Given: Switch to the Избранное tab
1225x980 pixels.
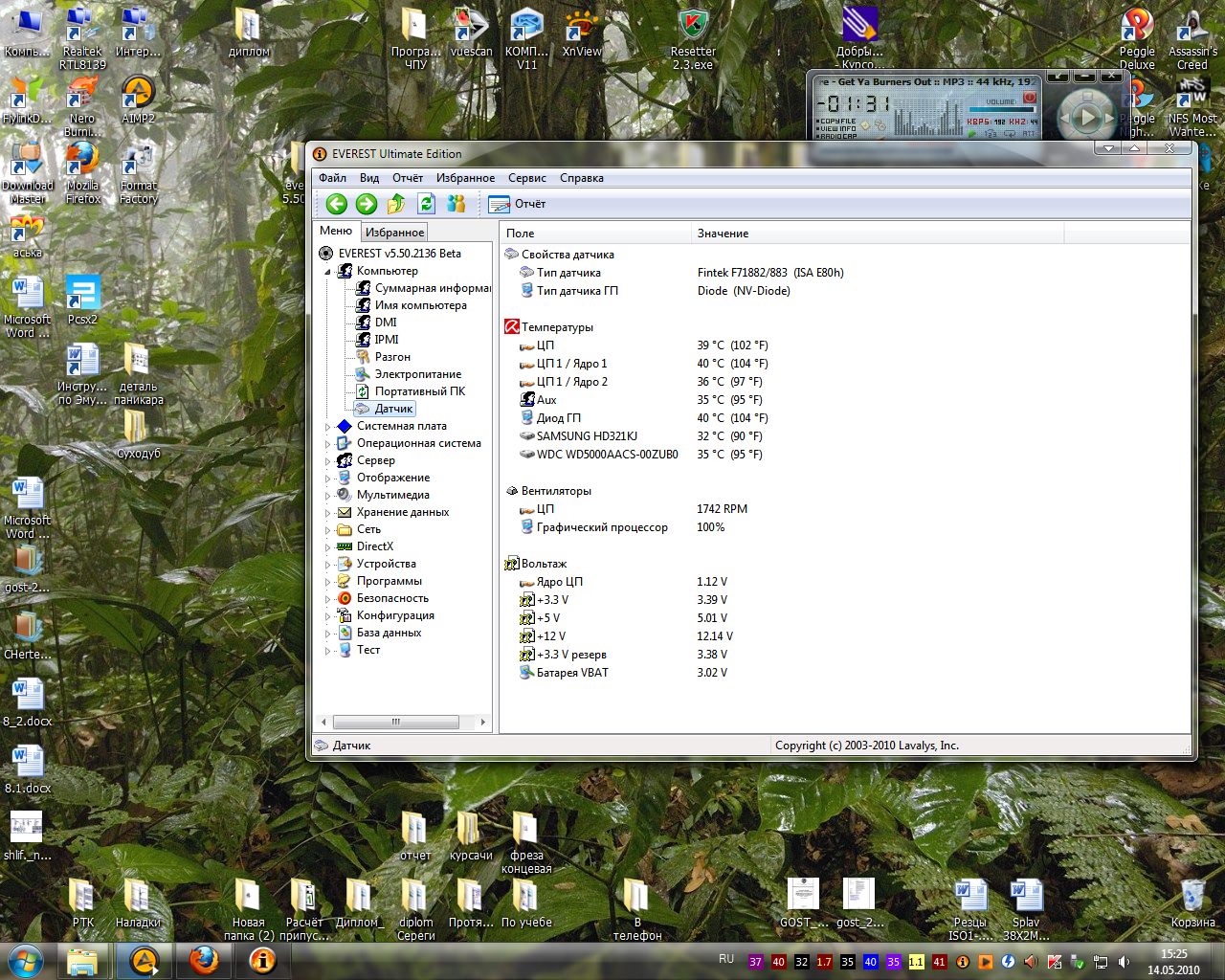Looking at the screenshot, I should [x=394, y=233].
